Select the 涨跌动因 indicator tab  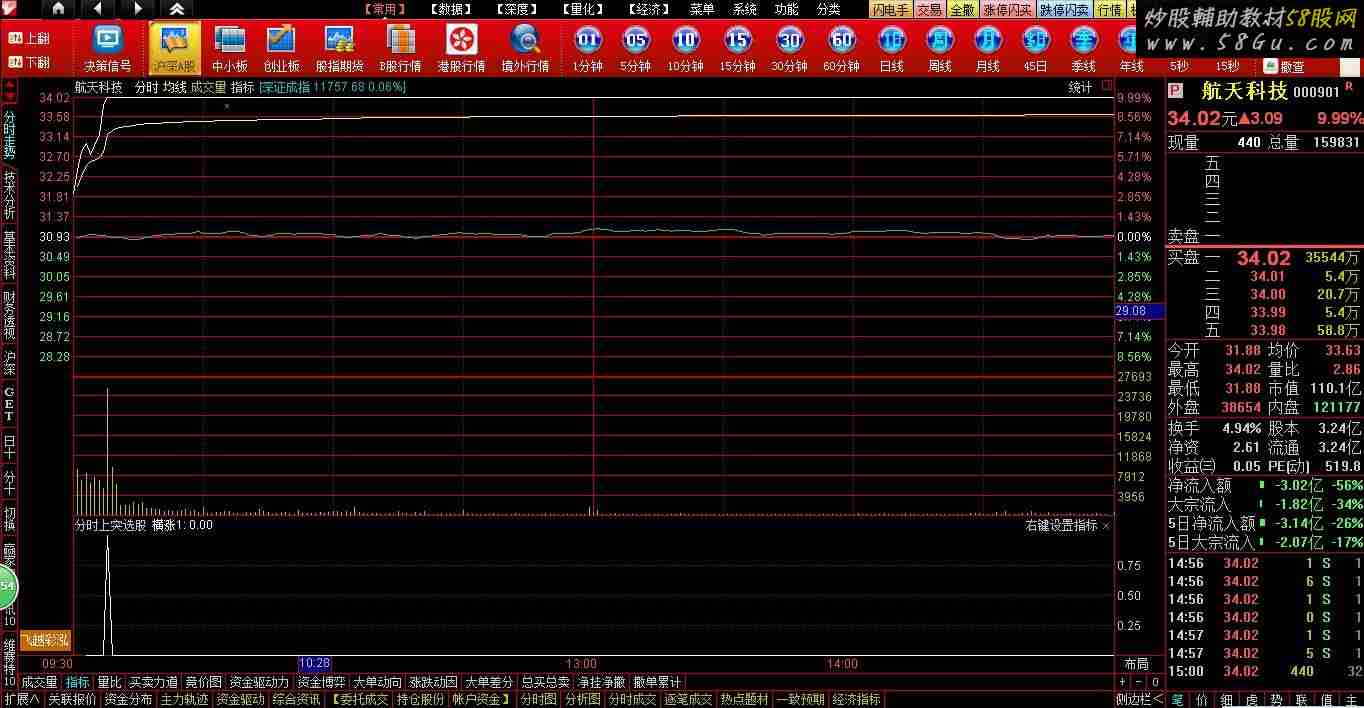433,682
